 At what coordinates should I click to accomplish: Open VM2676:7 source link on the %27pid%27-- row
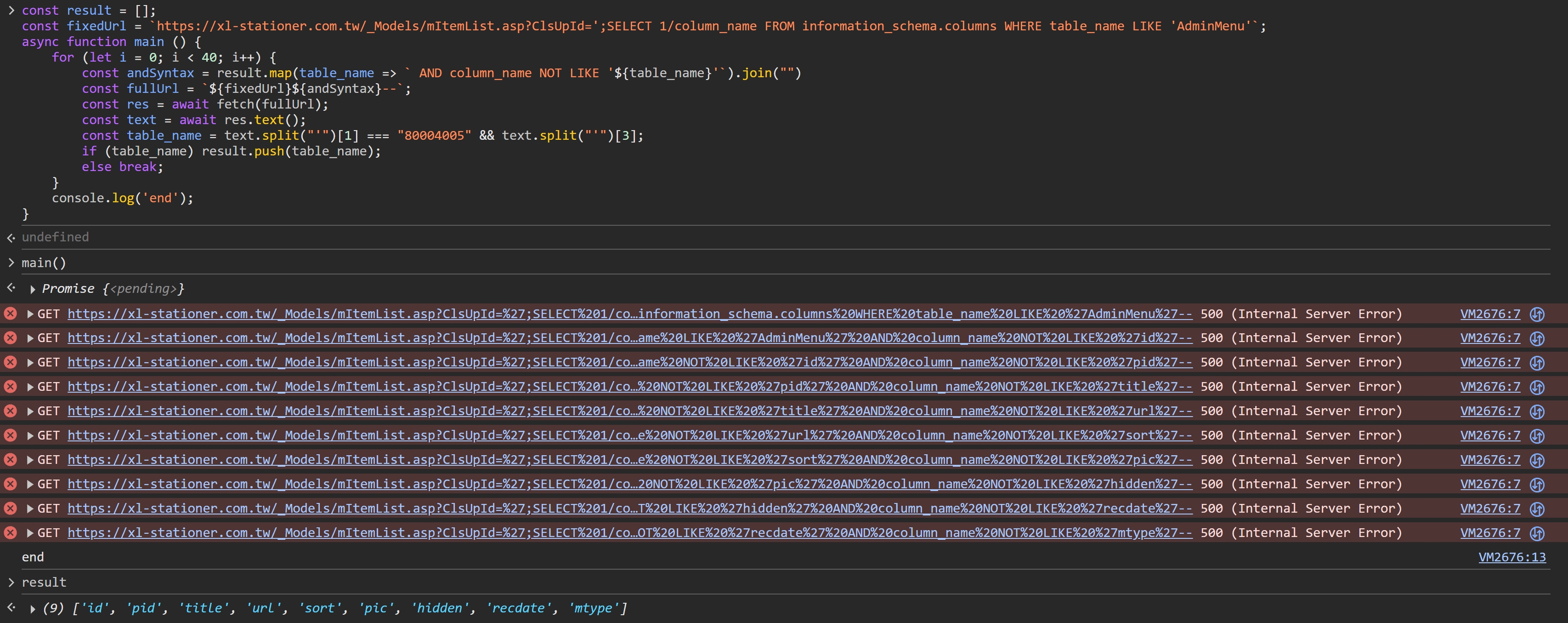1490,363
